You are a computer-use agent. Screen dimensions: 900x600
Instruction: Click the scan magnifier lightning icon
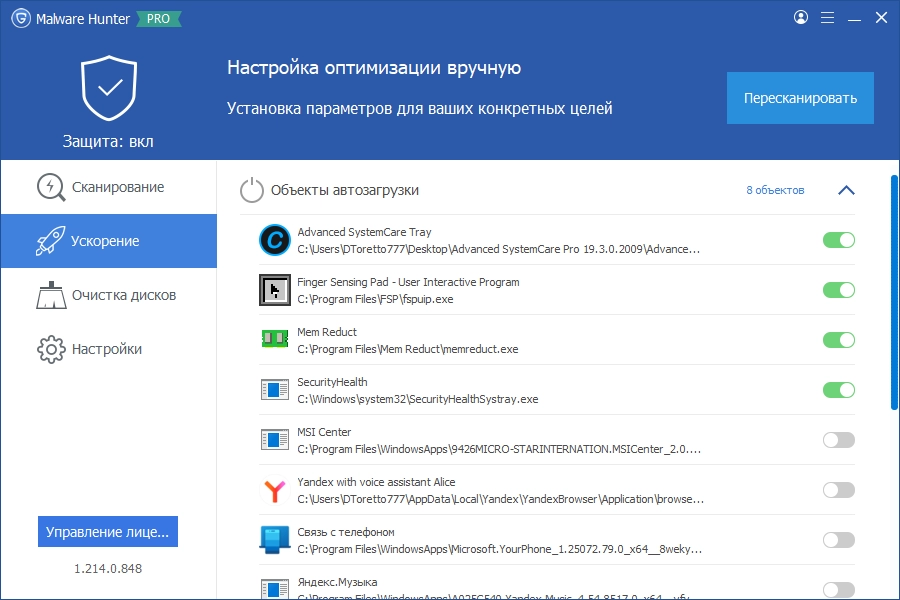point(51,187)
